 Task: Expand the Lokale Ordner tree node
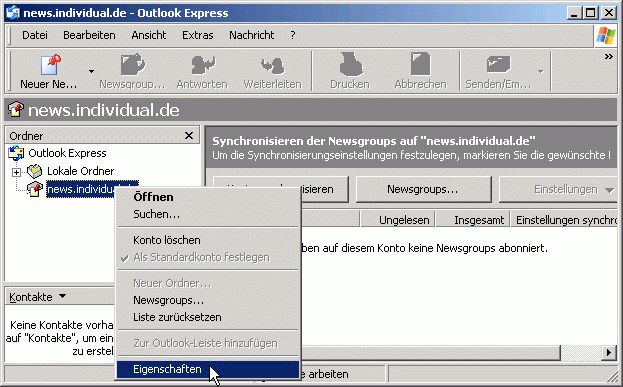click(16, 172)
